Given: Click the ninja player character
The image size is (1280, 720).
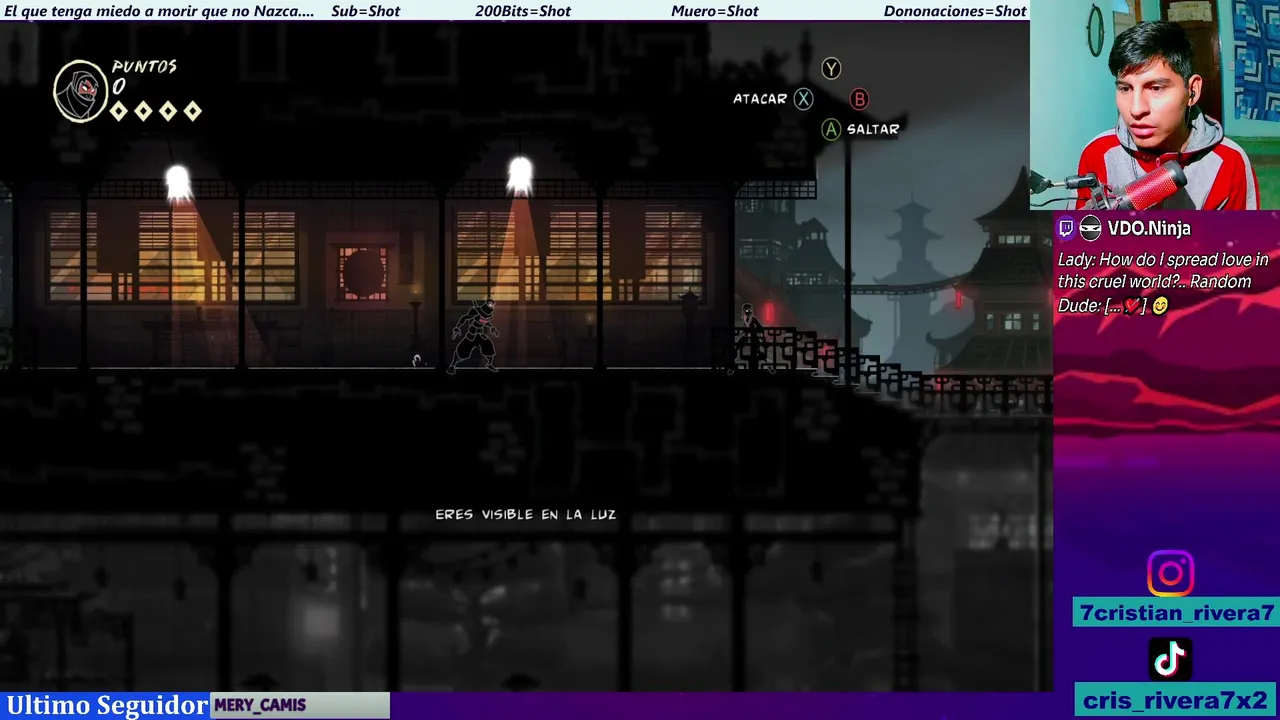Looking at the screenshot, I should [474, 336].
